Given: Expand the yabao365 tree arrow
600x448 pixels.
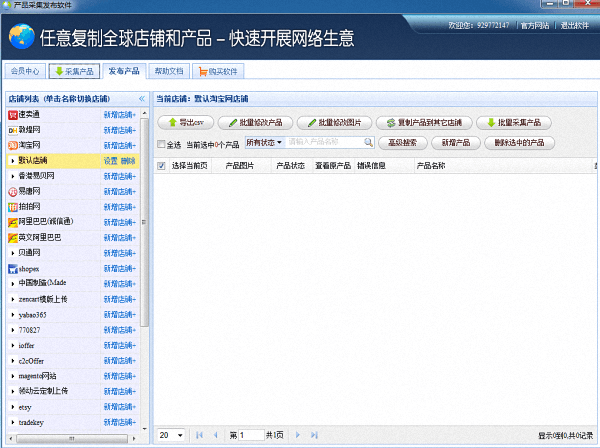Looking at the screenshot, I should click(13, 314).
